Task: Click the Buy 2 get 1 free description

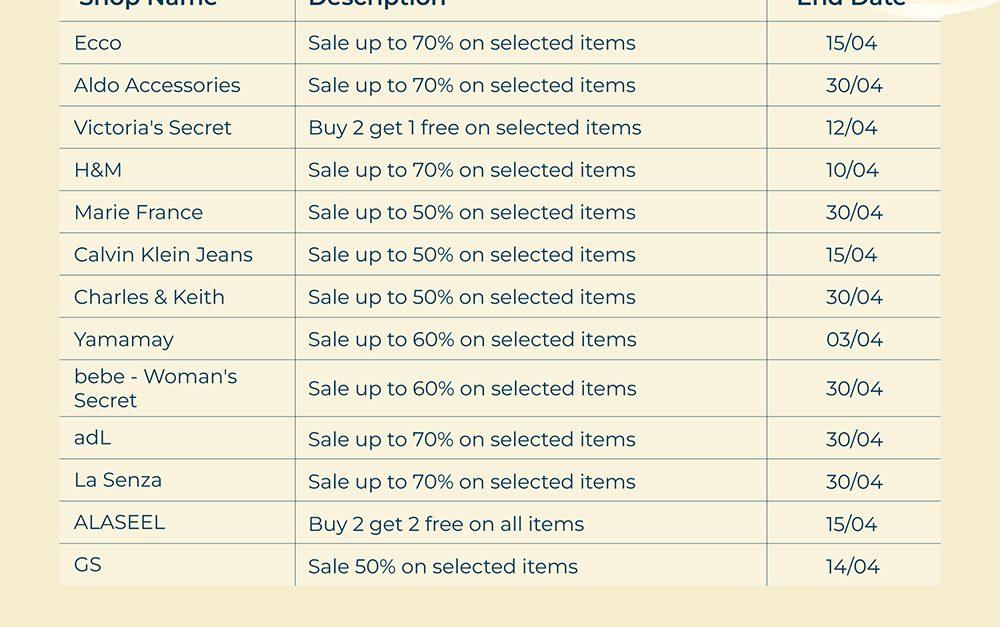Action: [x=474, y=128]
